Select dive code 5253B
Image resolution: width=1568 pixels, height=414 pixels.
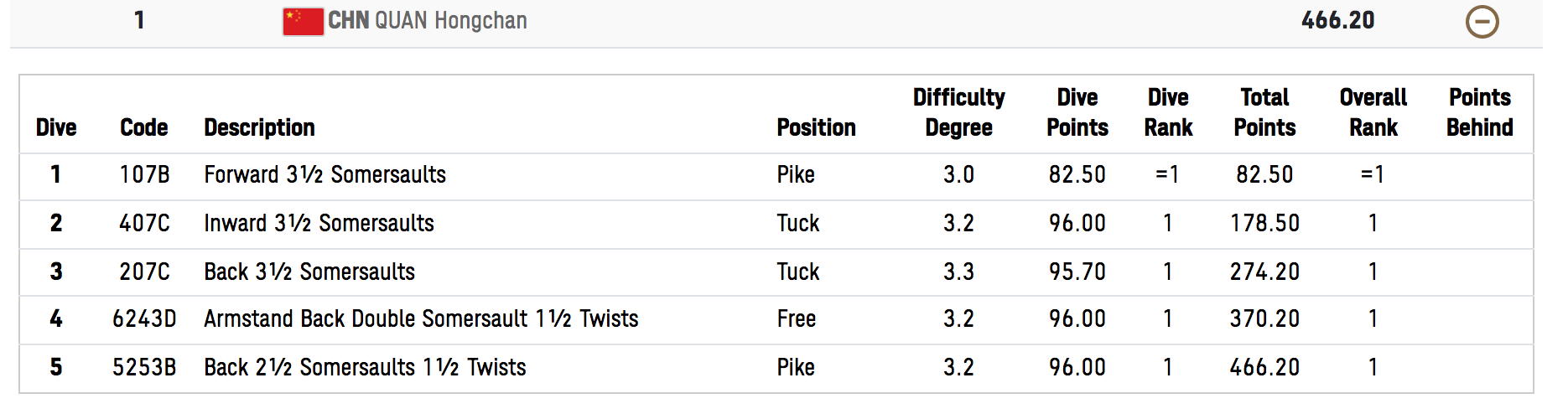[144, 367]
